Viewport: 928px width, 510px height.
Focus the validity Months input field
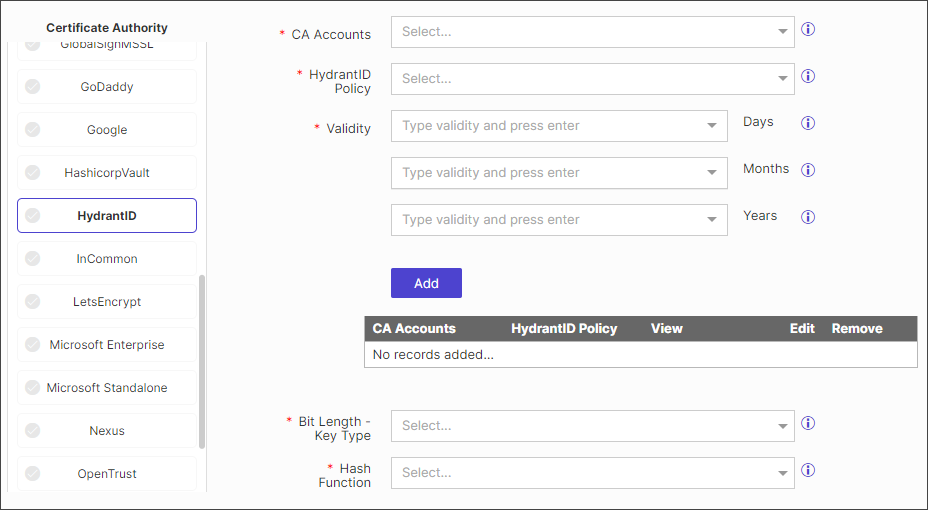click(559, 173)
